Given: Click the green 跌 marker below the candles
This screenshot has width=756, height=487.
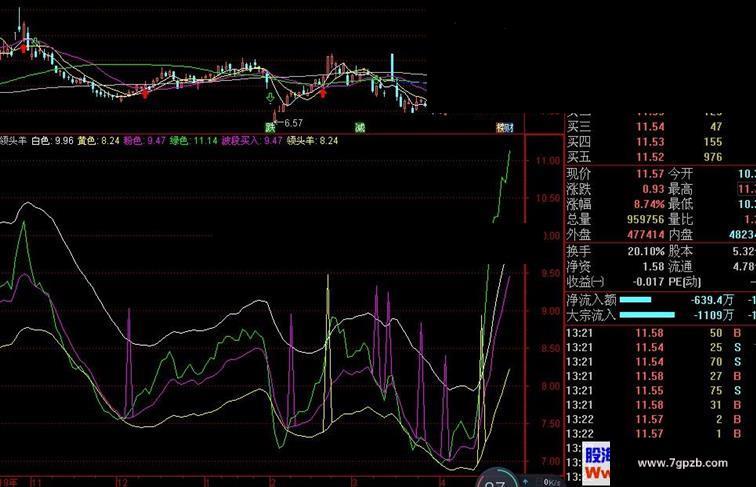Looking at the screenshot, I should 270,128.
